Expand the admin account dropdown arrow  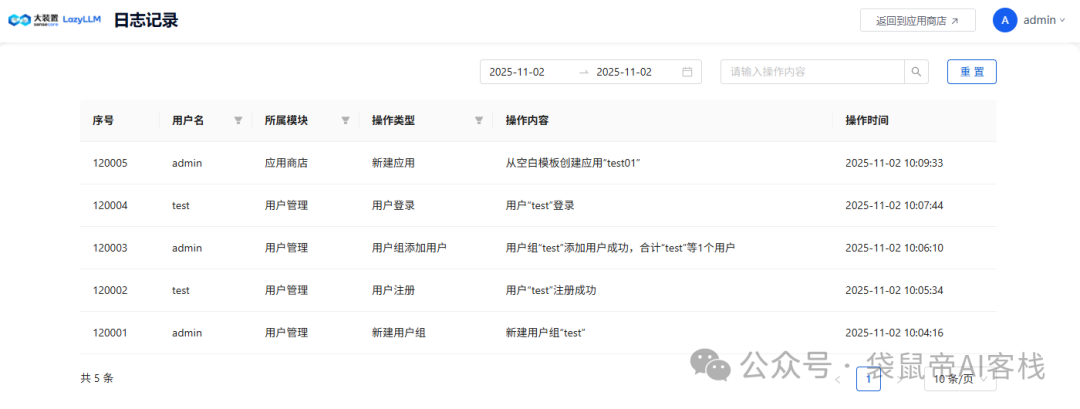1062,21
